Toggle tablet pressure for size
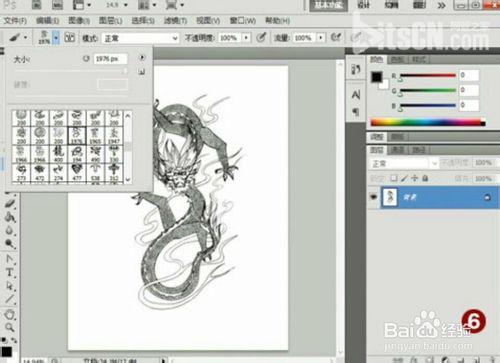The width and height of the screenshot is (500, 363). click(356, 37)
